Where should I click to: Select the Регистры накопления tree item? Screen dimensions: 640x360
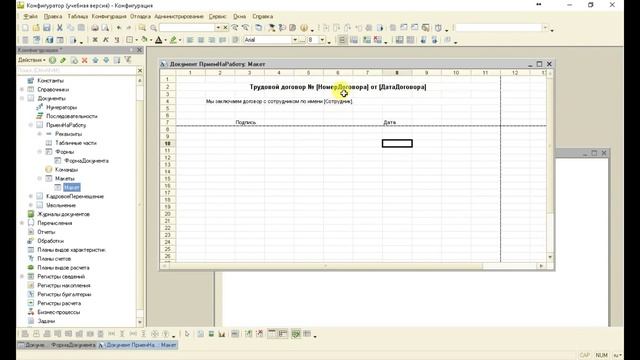tap(64, 286)
